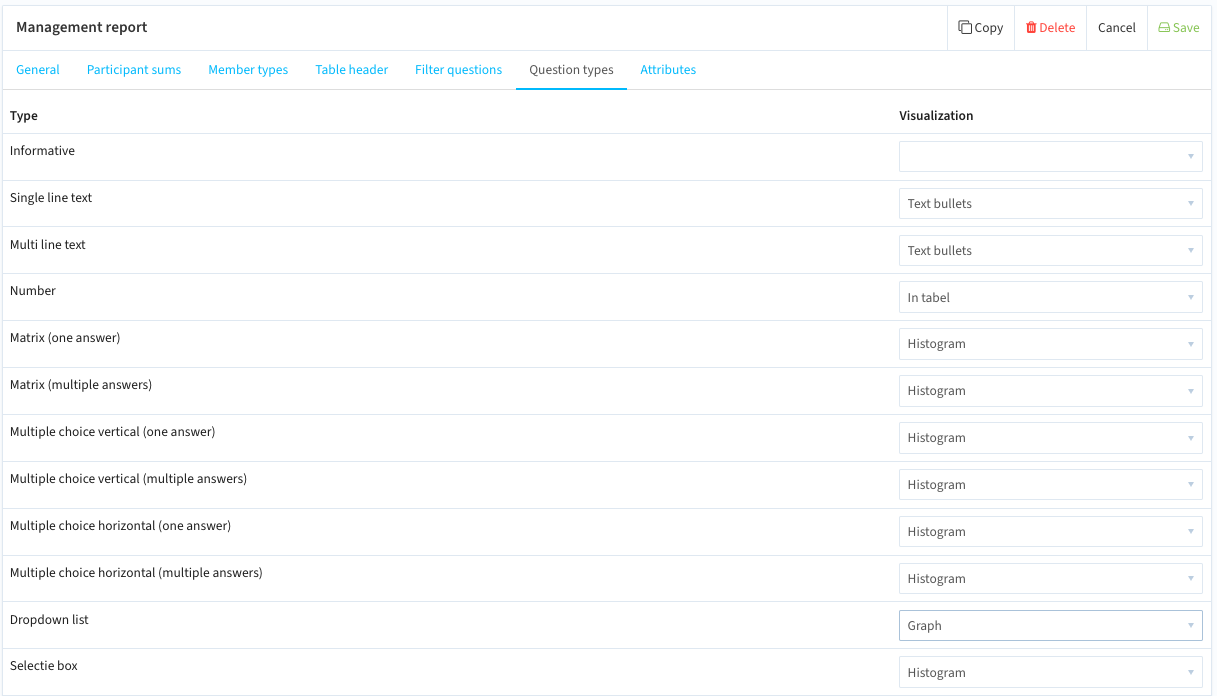Open dropdown for Multiple choice vertical (one answer)
The width and height of the screenshot is (1217, 696).
[1050, 438]
